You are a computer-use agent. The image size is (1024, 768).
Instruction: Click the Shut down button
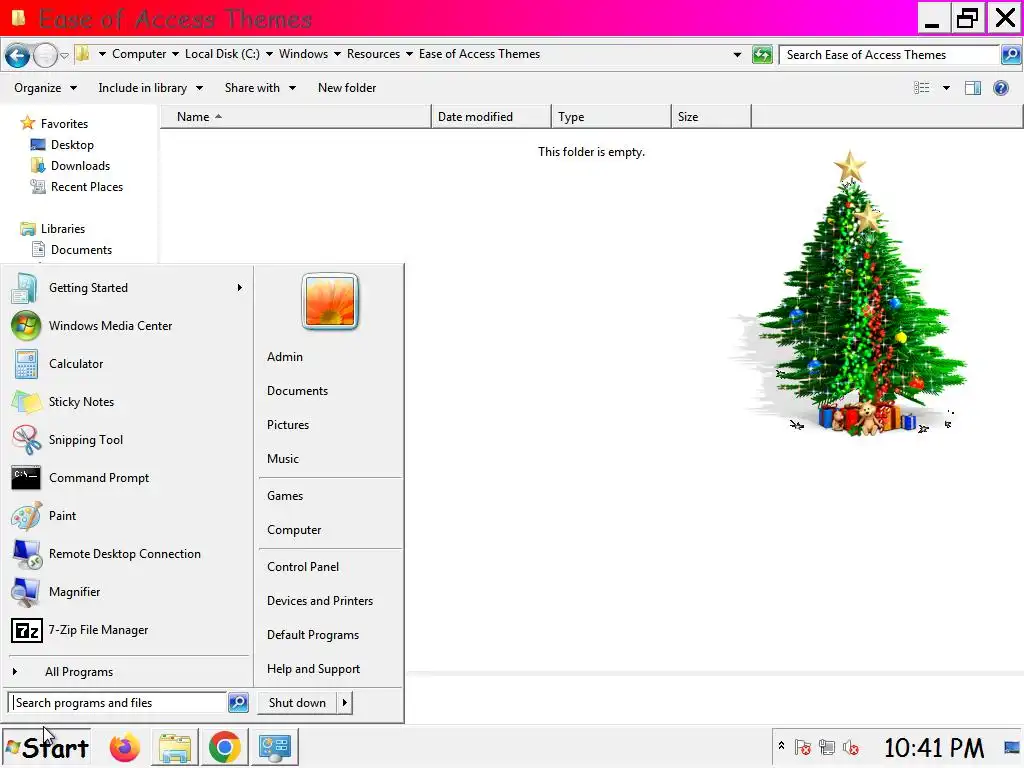pyautogui.click(x=297, y=703)
